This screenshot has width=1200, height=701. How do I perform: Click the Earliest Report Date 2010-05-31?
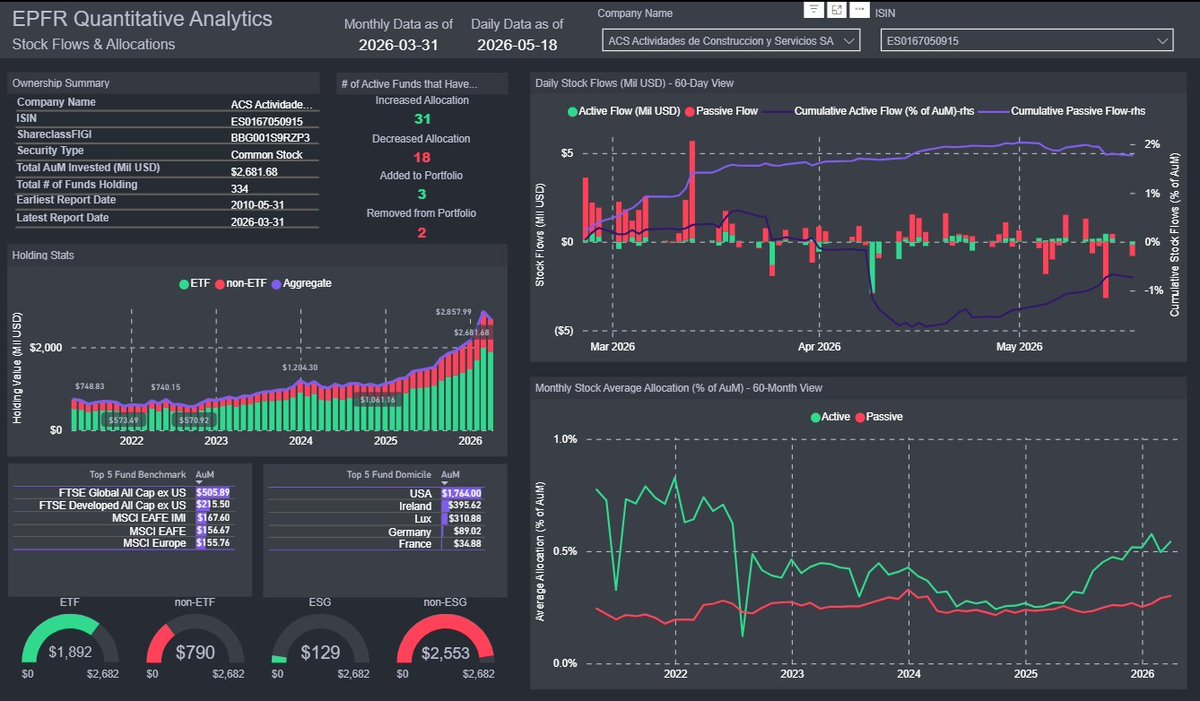click(x=256, y=204)
